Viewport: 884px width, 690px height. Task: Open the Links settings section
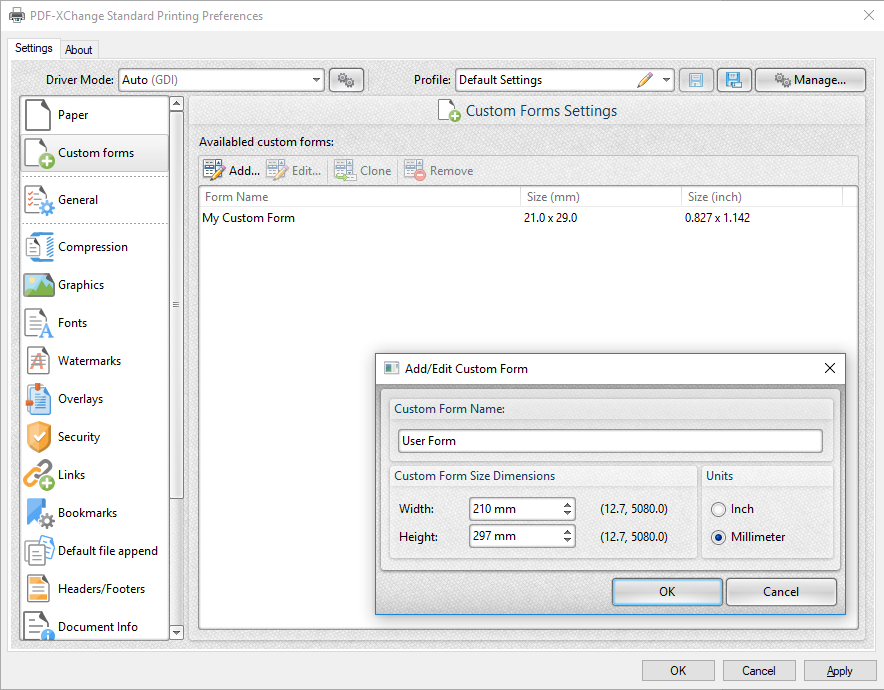click(94, 475)
